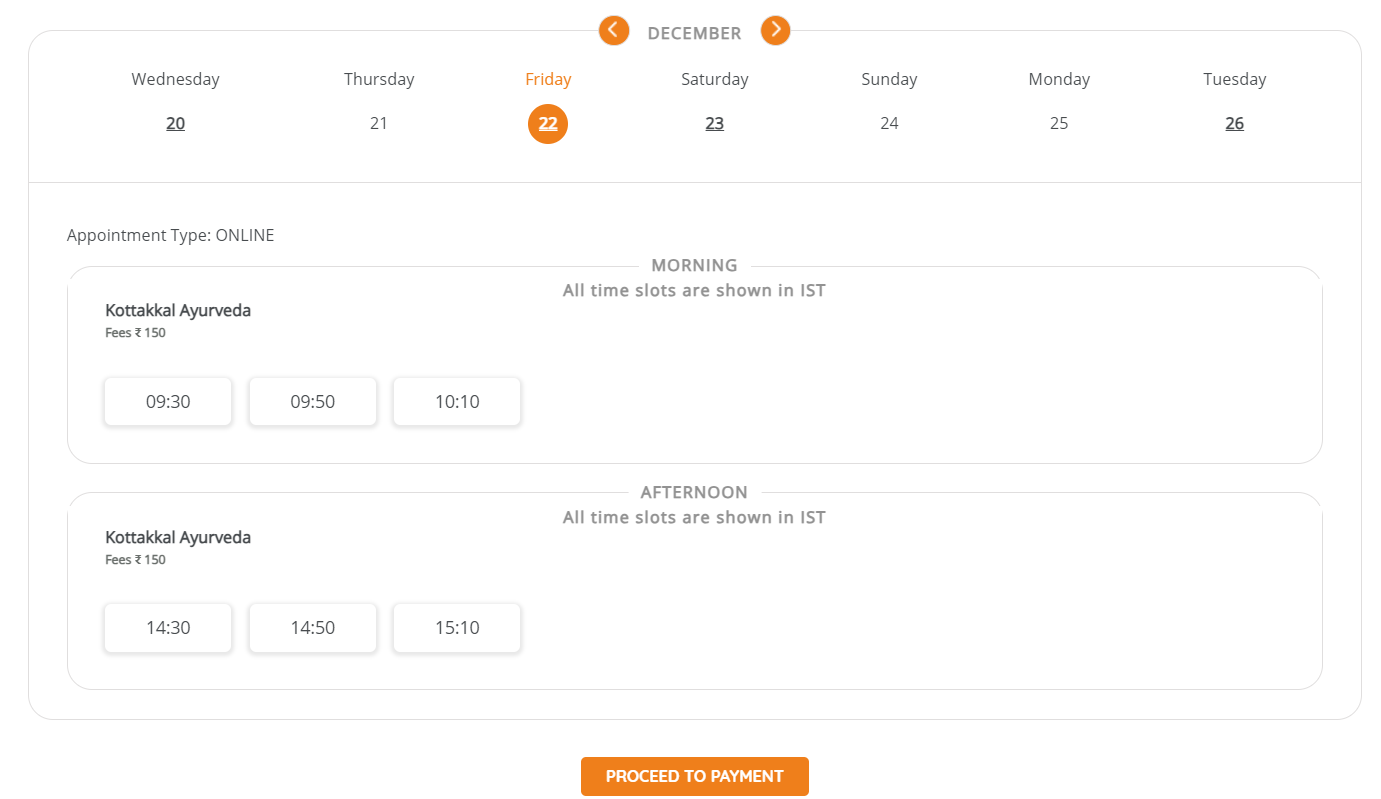Go to previous month using left arrow

coord(614,31)
